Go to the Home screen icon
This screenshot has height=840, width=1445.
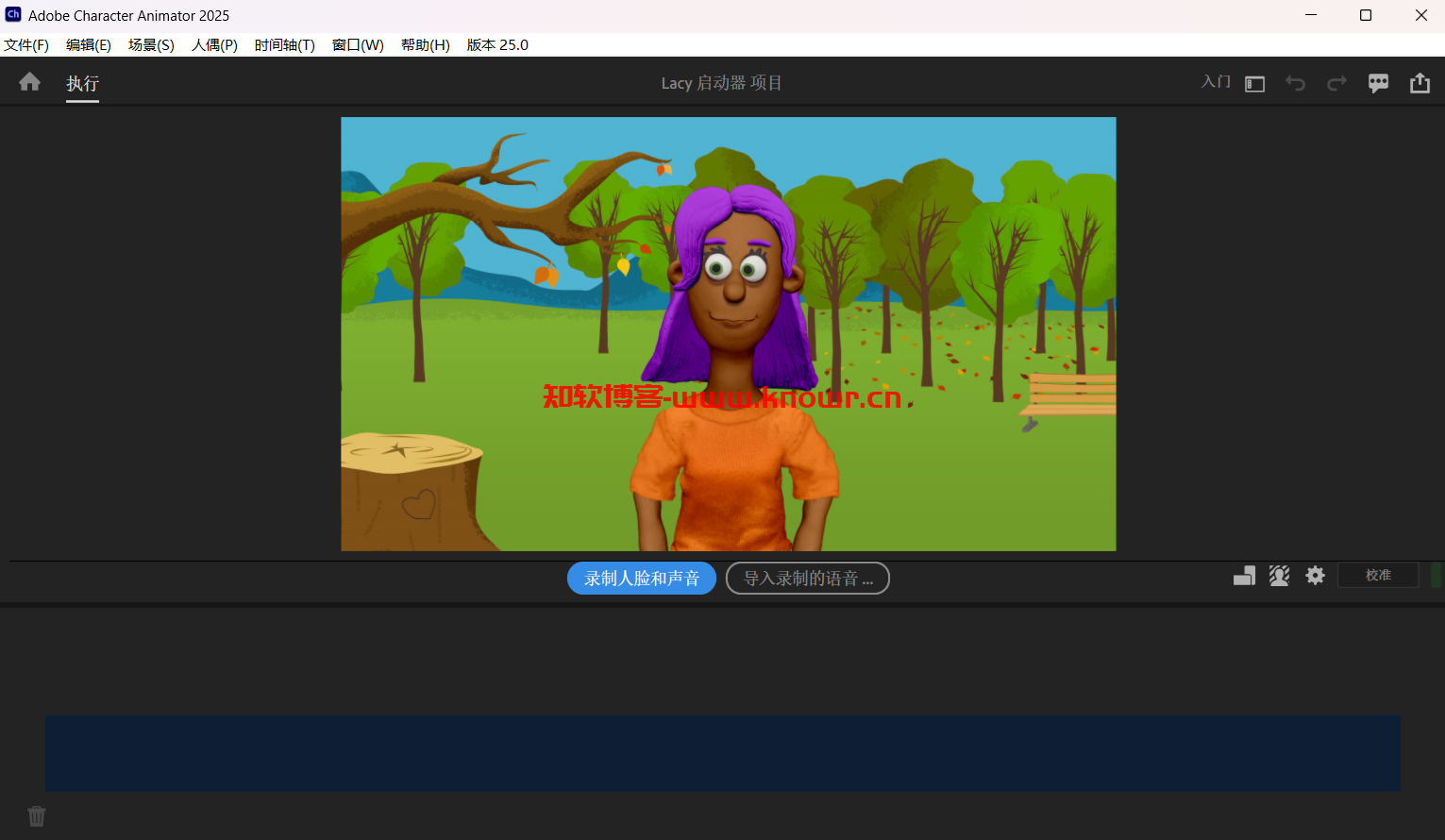(30, 82)
